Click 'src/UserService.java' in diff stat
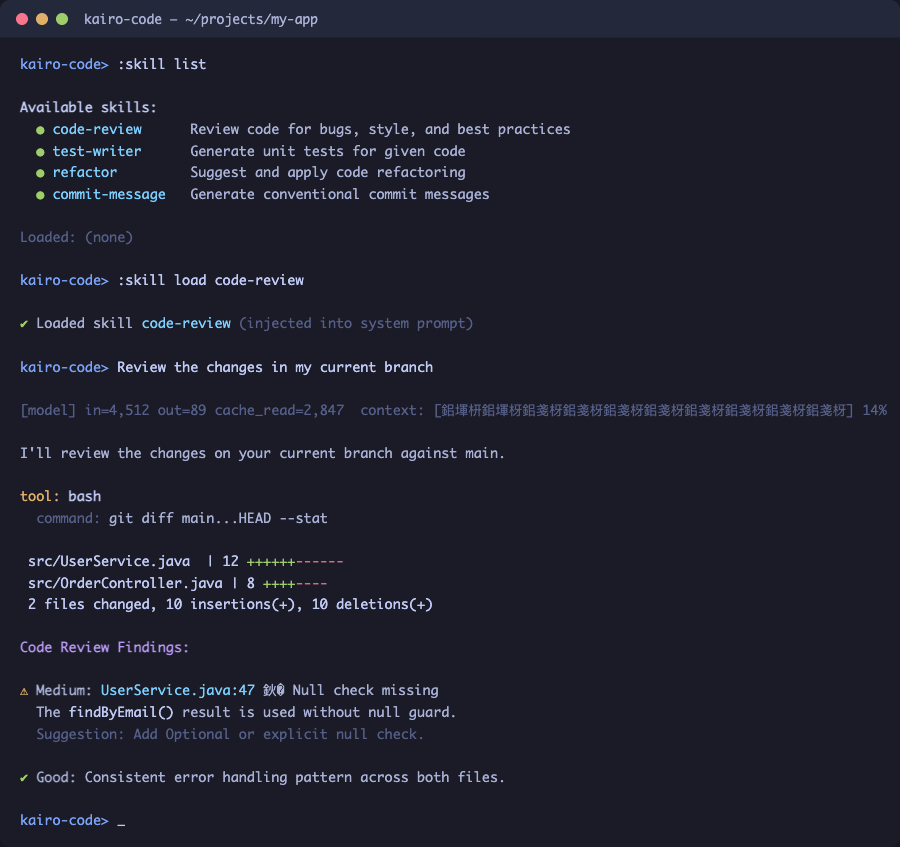 pyautogui.click(x=109, y=561)
